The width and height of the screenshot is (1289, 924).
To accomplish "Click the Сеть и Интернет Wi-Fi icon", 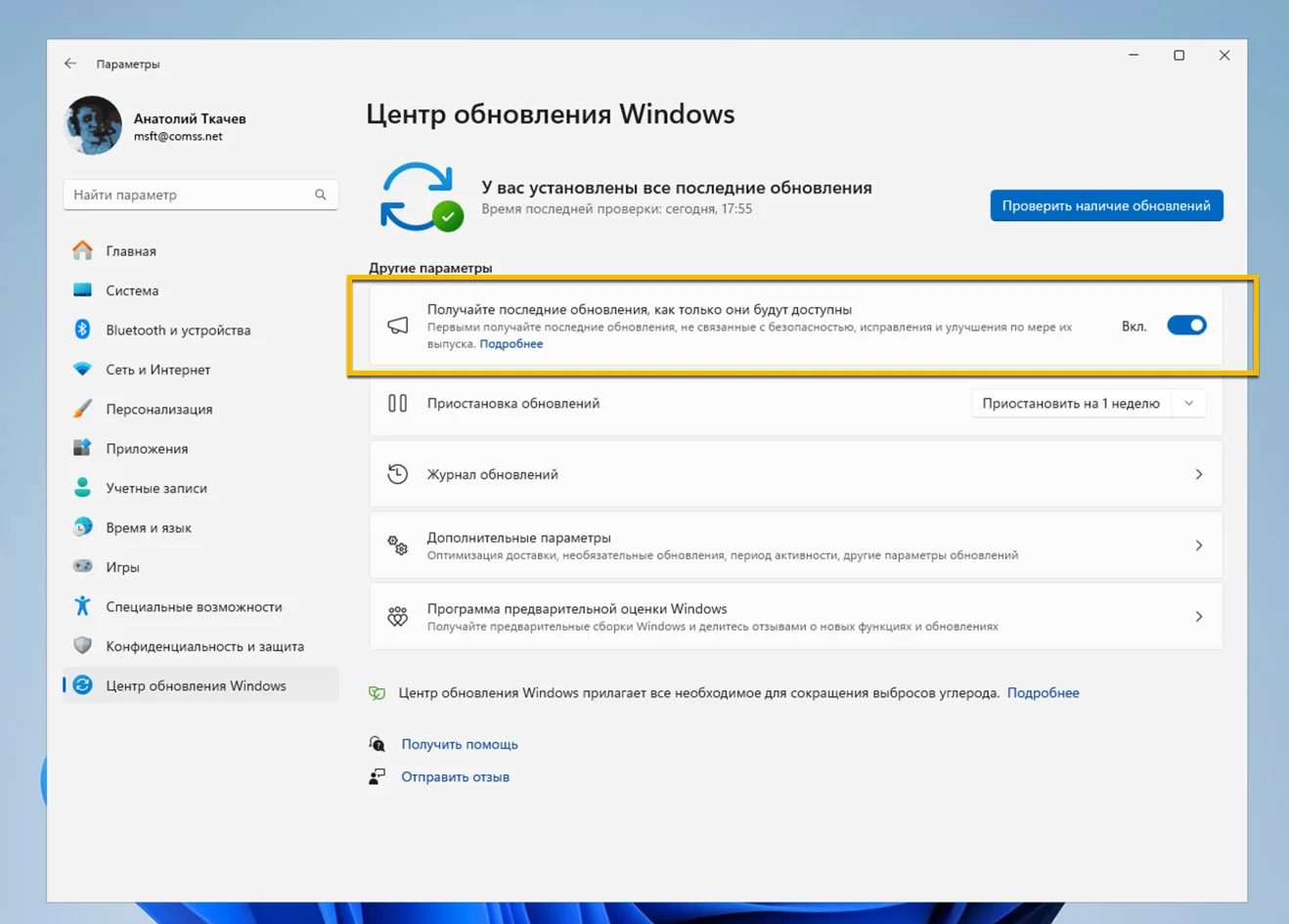I will click(83, 370).
